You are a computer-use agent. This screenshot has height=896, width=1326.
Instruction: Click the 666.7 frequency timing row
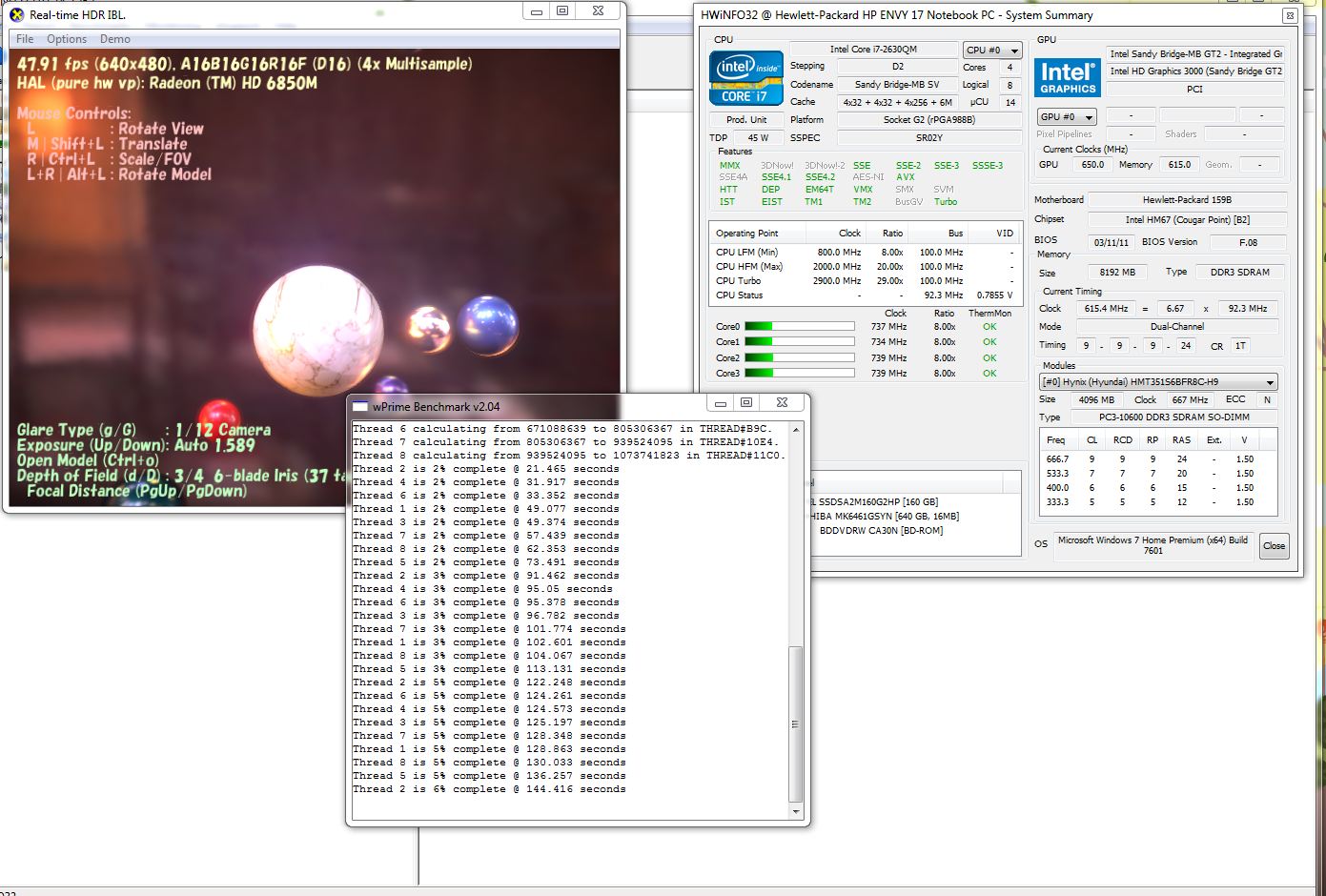pos(1158,459)
